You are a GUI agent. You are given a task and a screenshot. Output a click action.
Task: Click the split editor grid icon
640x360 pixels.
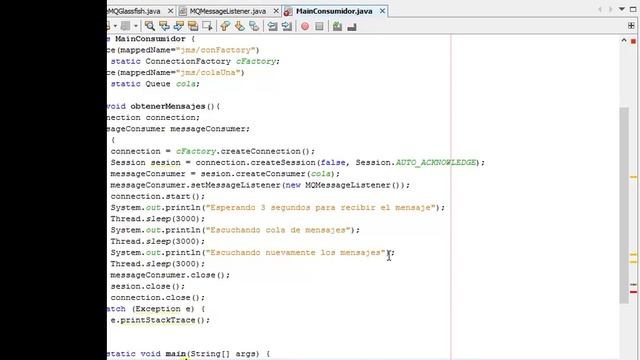(x=631, y=26)
